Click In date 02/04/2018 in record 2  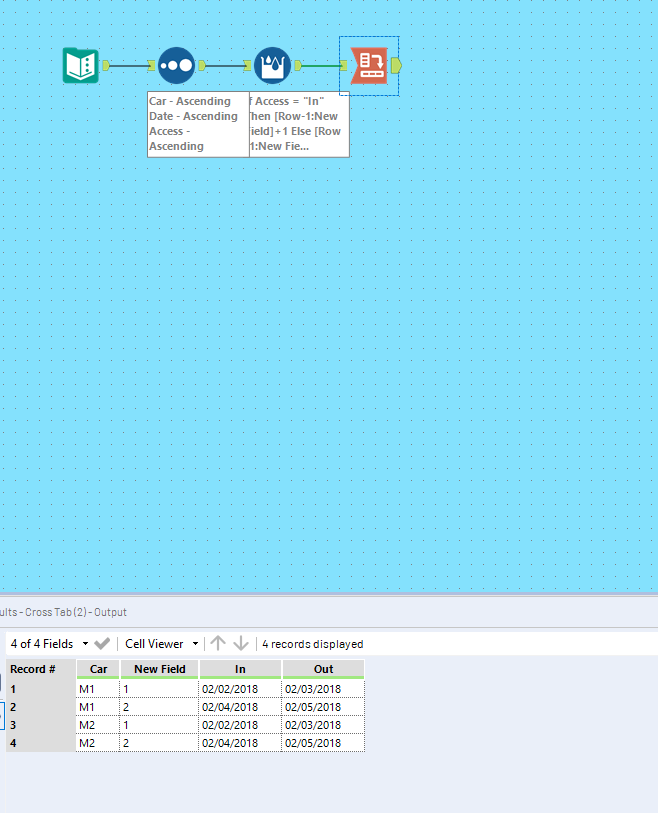pyautogui.click(x=240, y=707)
